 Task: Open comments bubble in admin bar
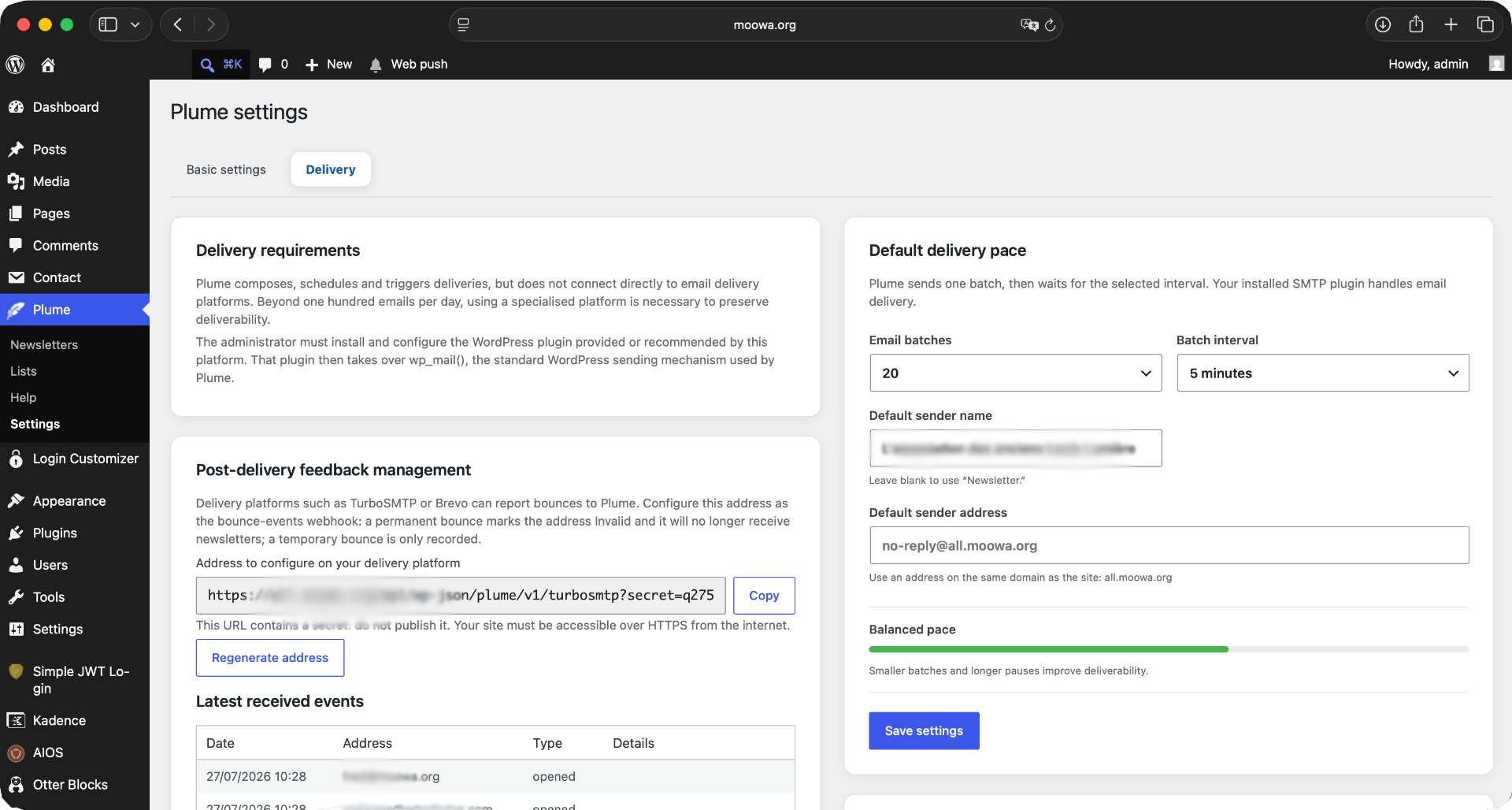(273, 65)
